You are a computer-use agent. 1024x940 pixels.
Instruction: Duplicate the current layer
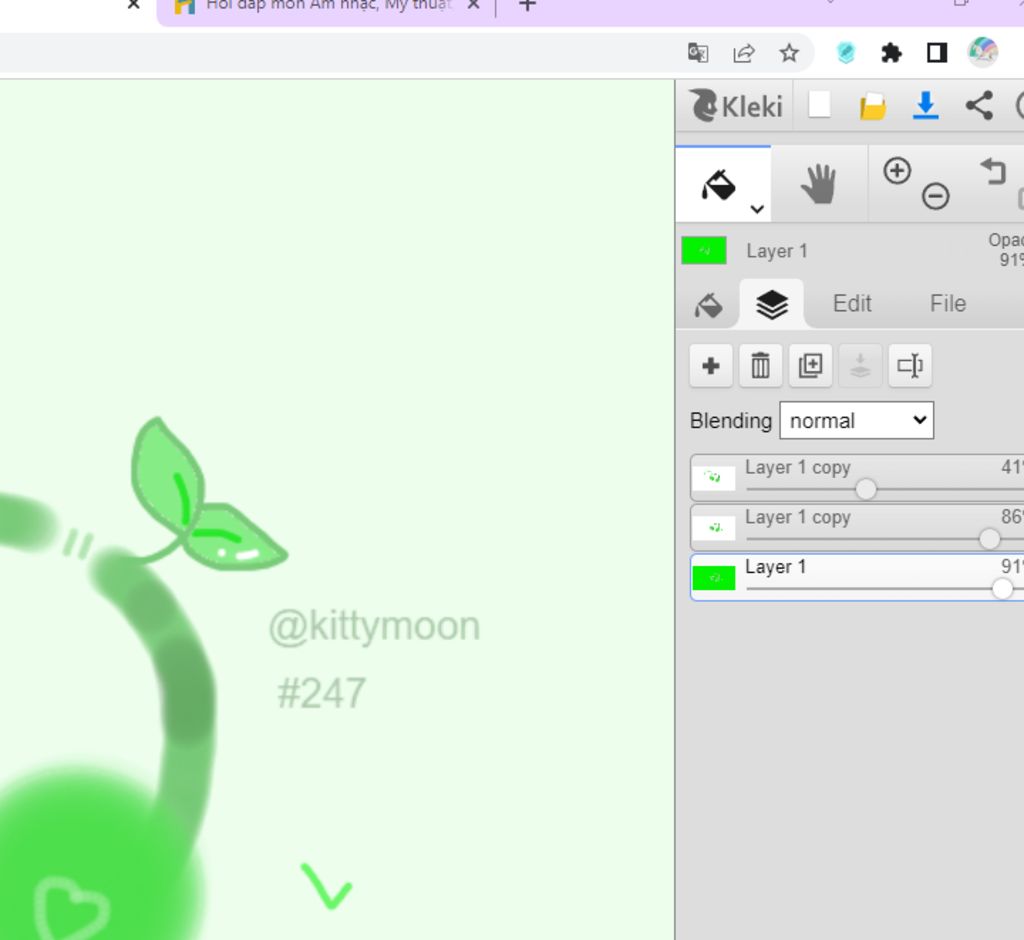click(810, 366)
